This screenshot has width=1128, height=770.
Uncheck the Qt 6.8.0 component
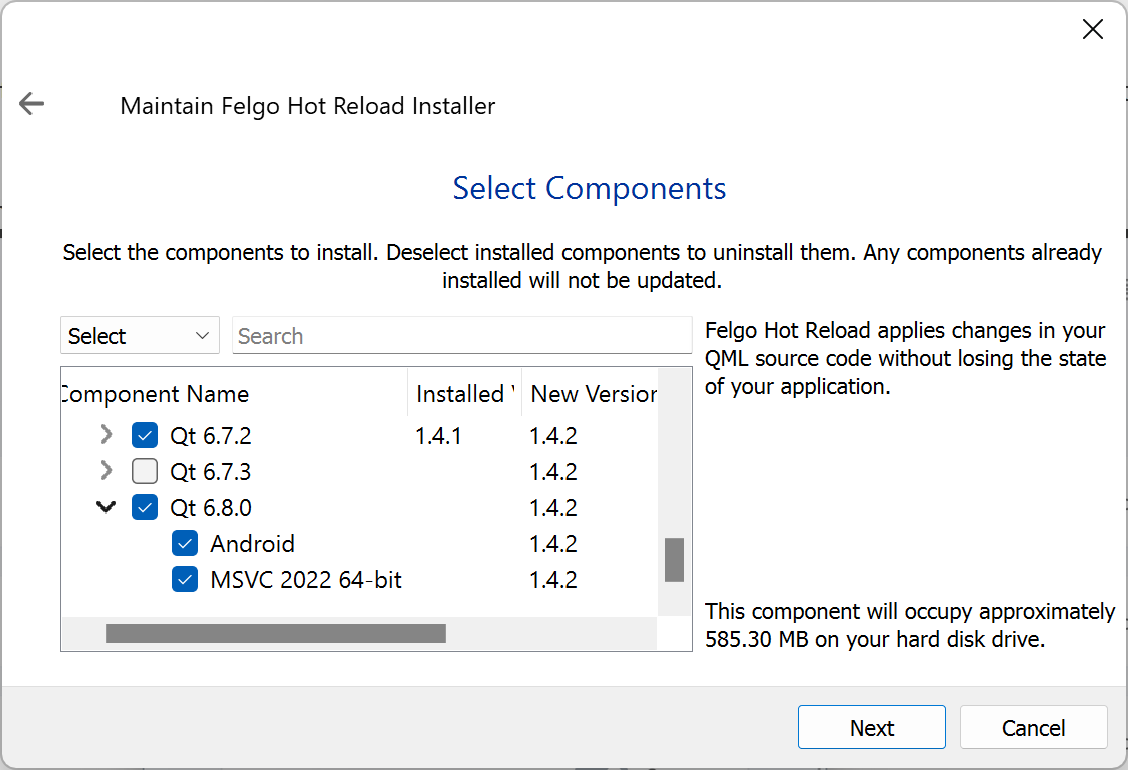(x=145, y=507)
